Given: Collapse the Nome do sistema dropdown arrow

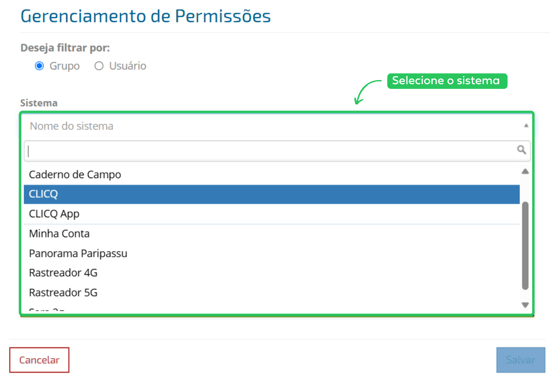Looking at the screenshot, I should pos(526,126).
